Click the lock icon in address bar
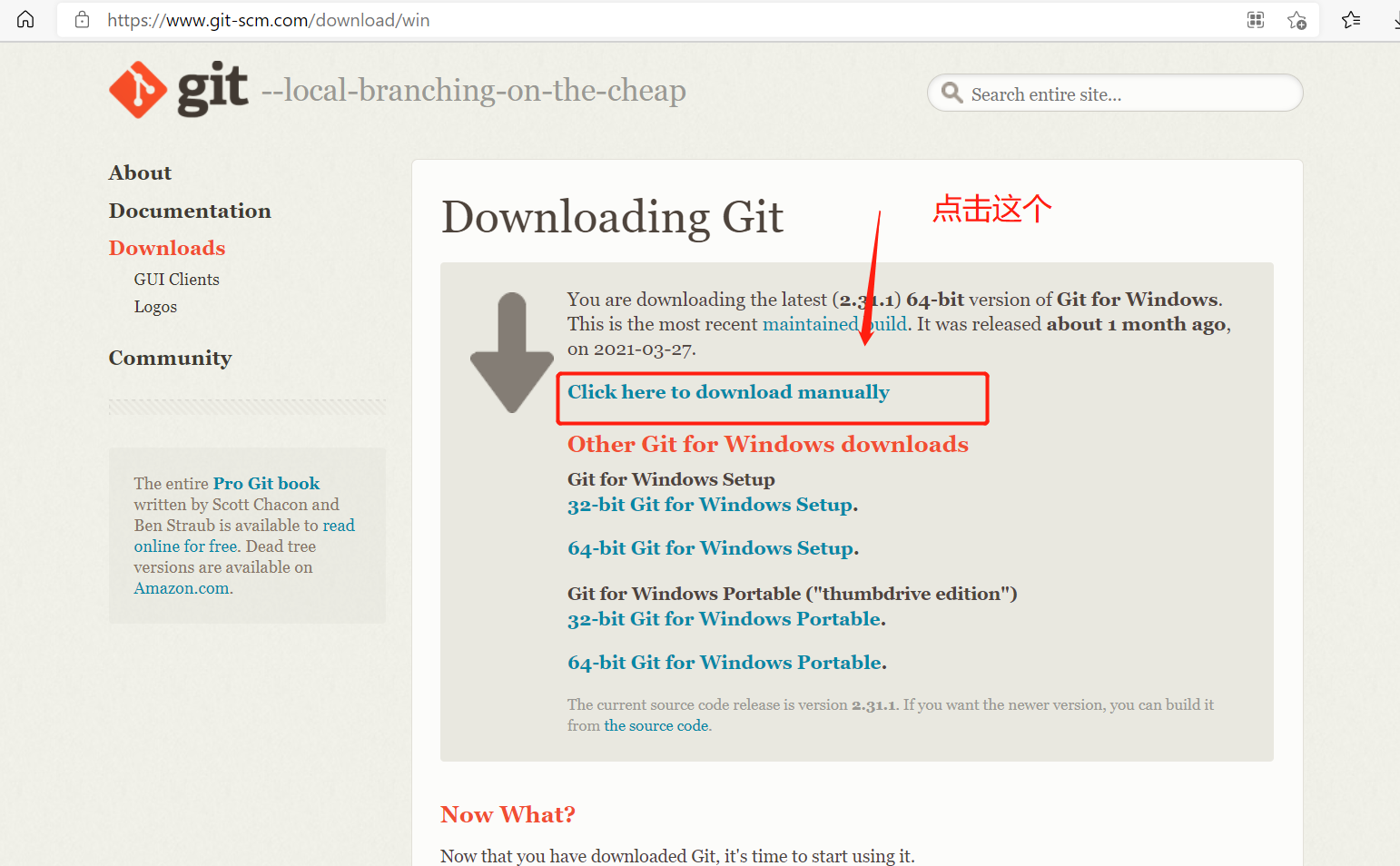The image size is (1400, 866). point(82,20)
